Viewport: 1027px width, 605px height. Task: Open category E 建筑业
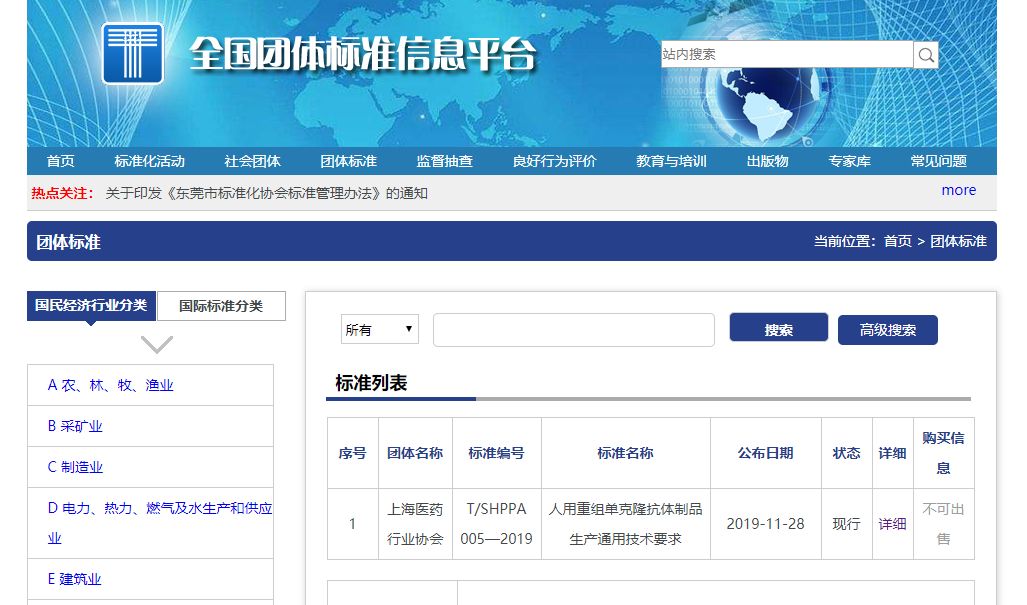pyautogui.click(x=74, y=579)
